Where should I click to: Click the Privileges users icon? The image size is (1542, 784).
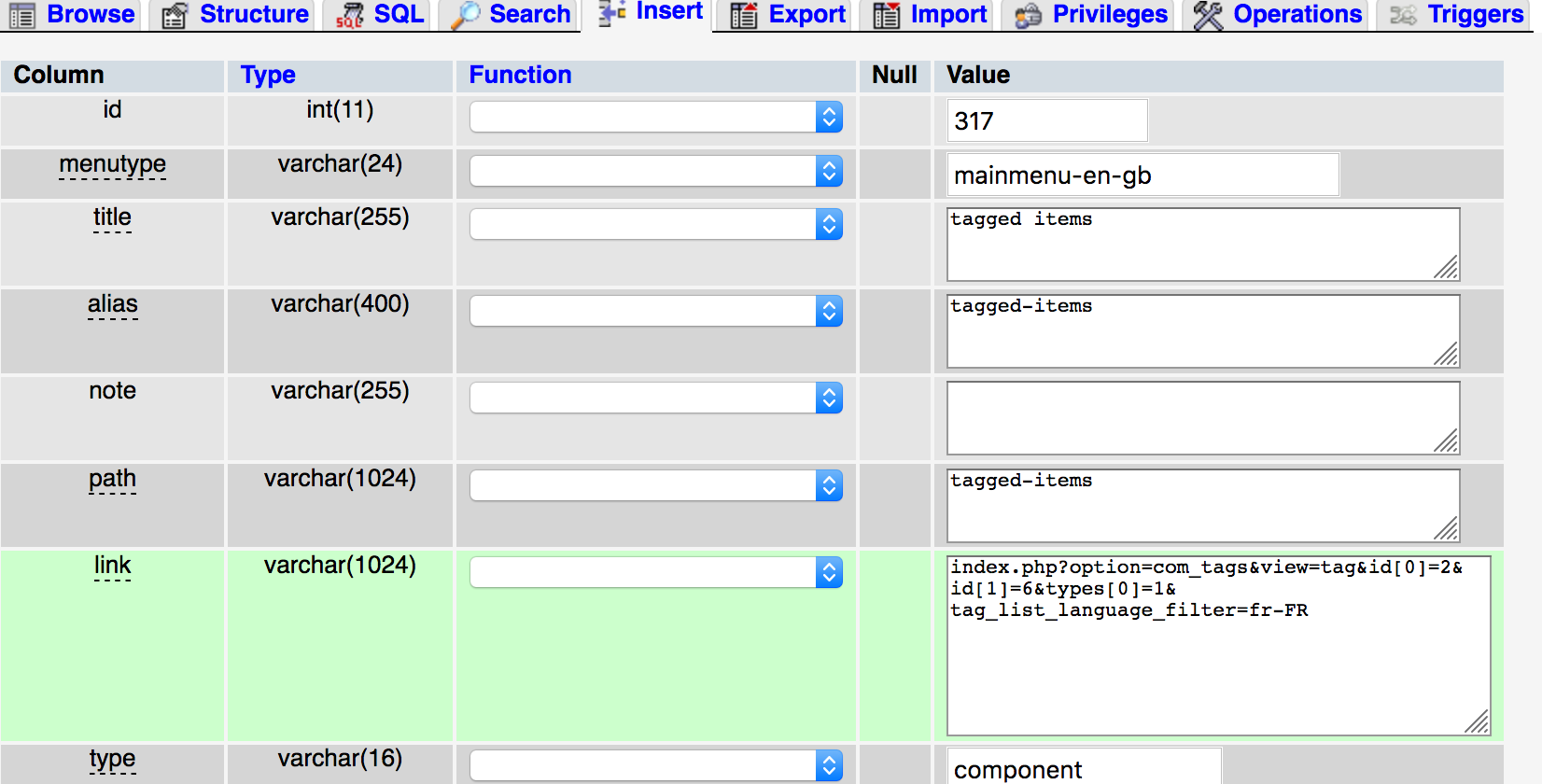pyautogui.click(x=1028, y=15)
